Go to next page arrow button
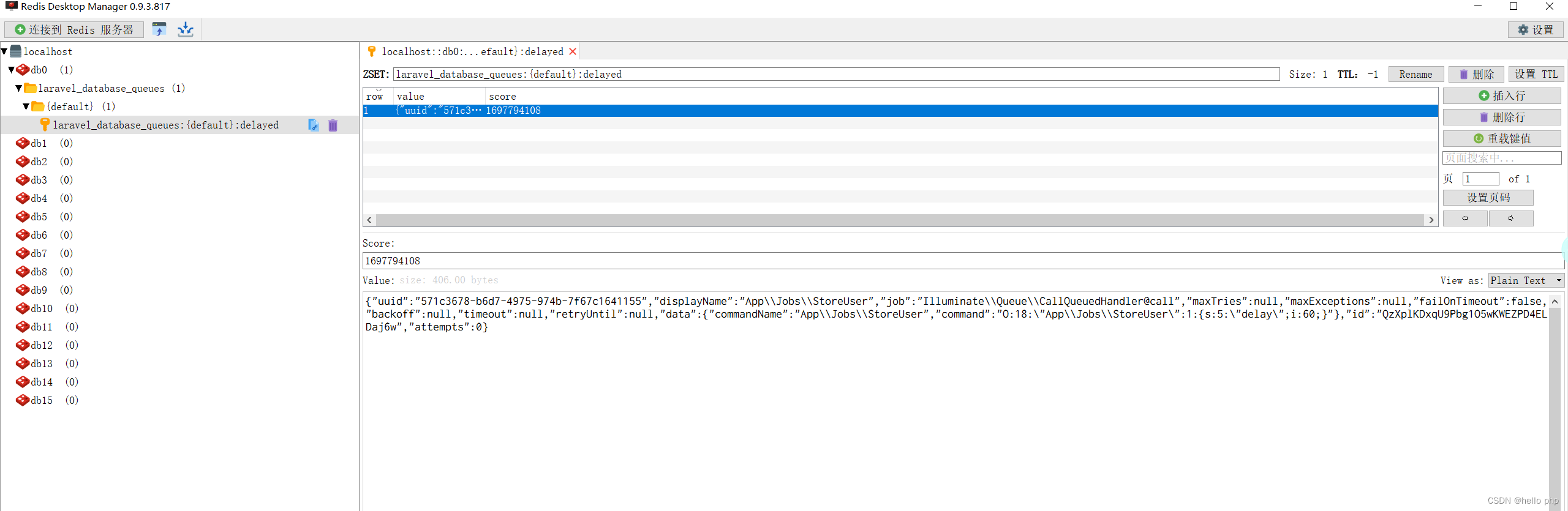This screenshot has width=1568, height=511. pyautogui.click(x=1511, y=218)
